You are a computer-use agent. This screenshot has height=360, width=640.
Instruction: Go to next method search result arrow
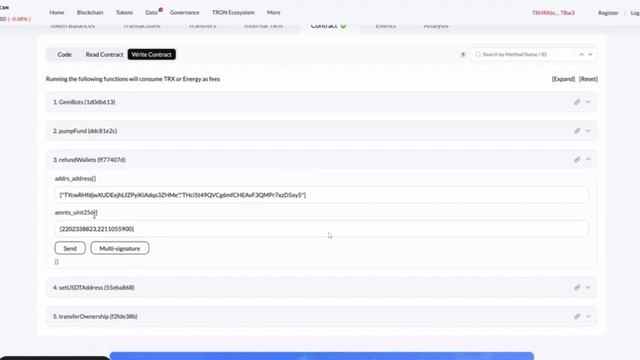point(590,54)
